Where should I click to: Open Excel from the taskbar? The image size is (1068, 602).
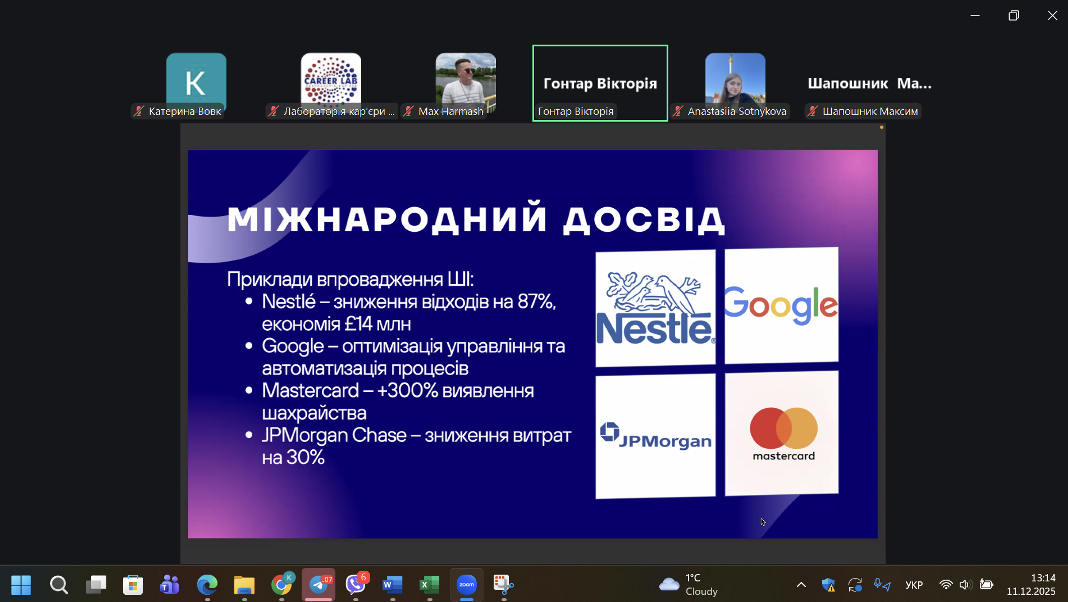pyautogui.click(x=429, y=585)
